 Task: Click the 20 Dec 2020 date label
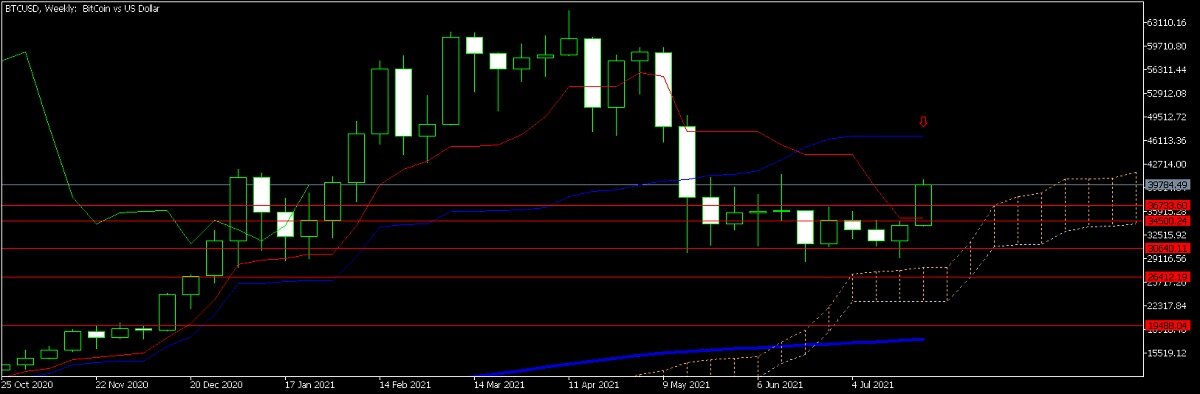pos(216,383)
